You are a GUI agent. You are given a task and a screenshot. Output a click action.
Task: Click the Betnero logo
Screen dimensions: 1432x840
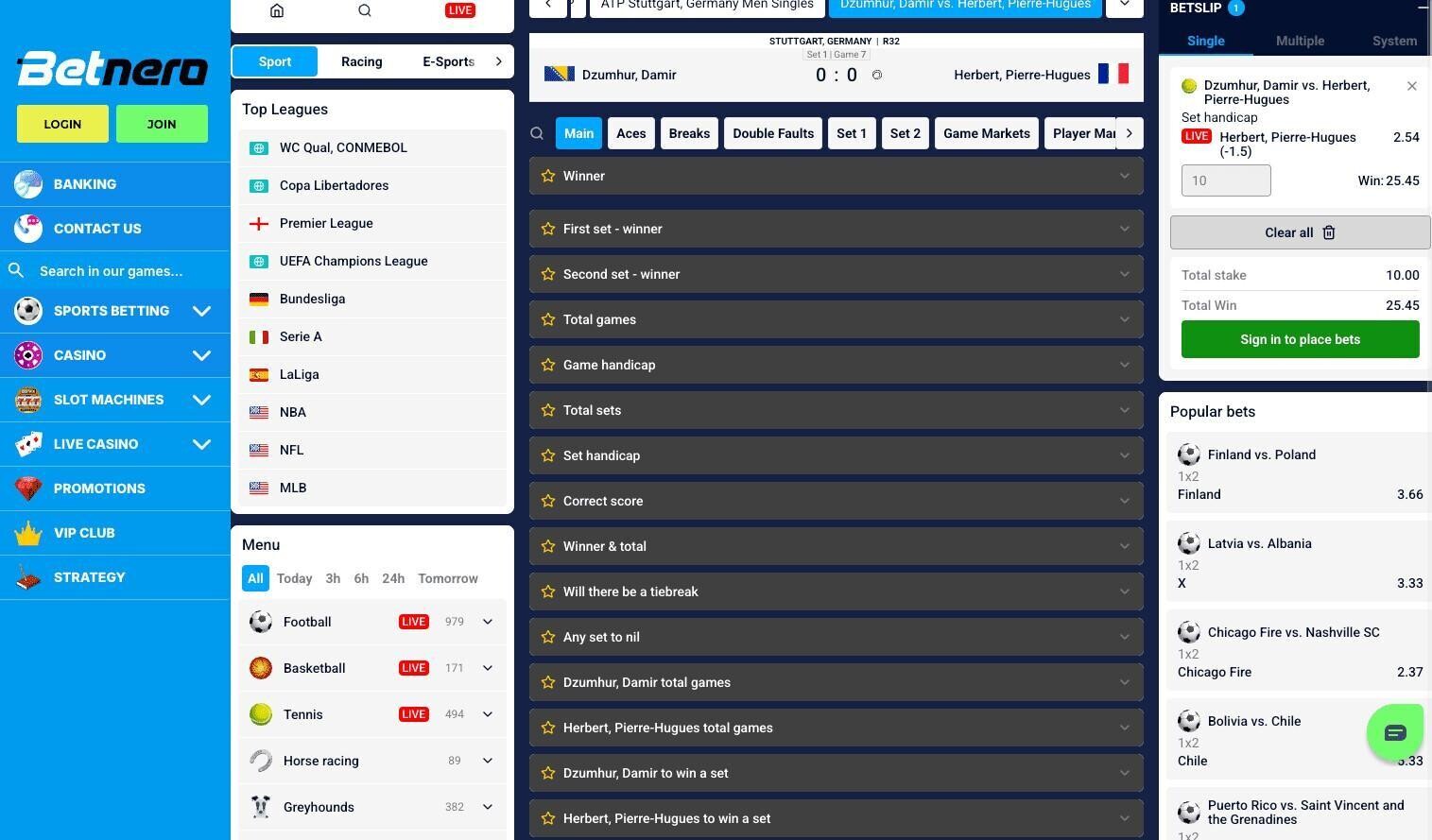pyautogui.click(x=112, y=69)
